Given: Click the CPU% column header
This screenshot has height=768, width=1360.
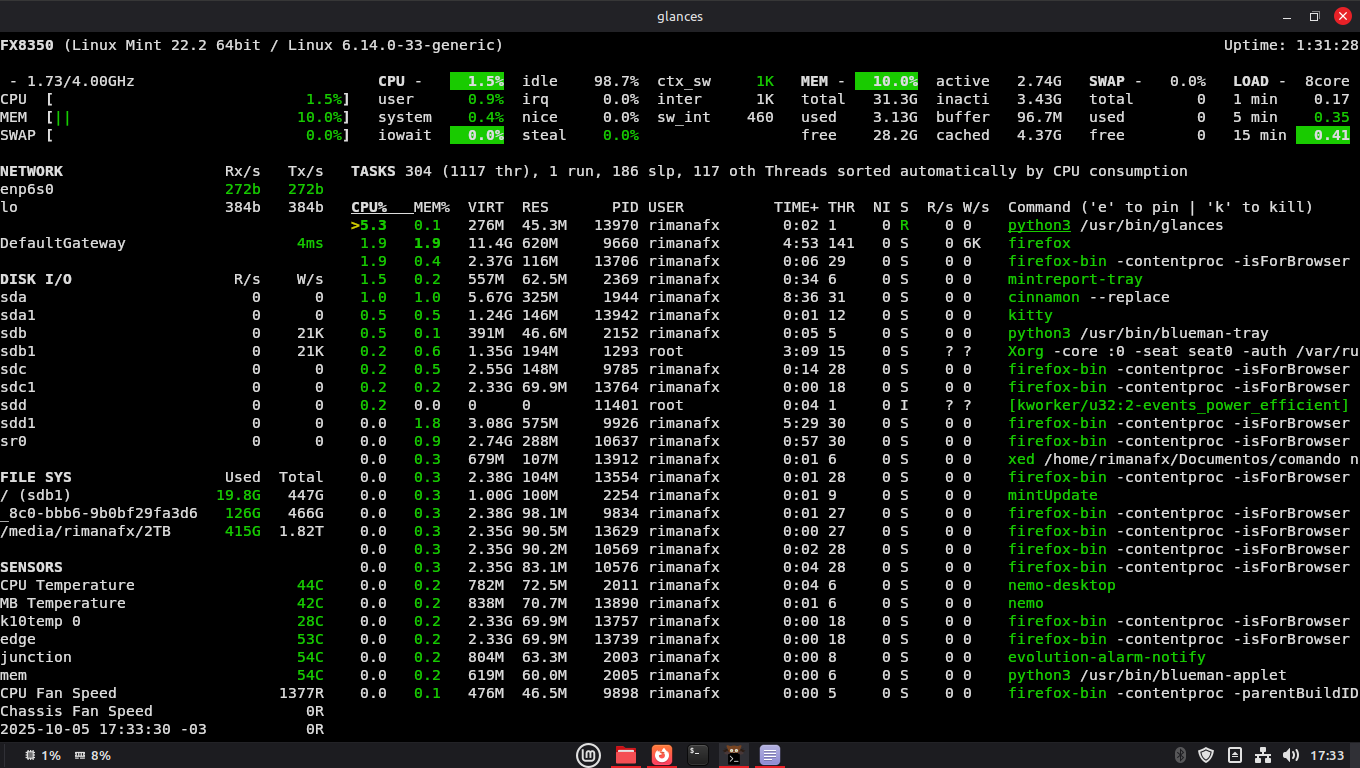Looking at the screenshot, I should [x=369, y=207].
